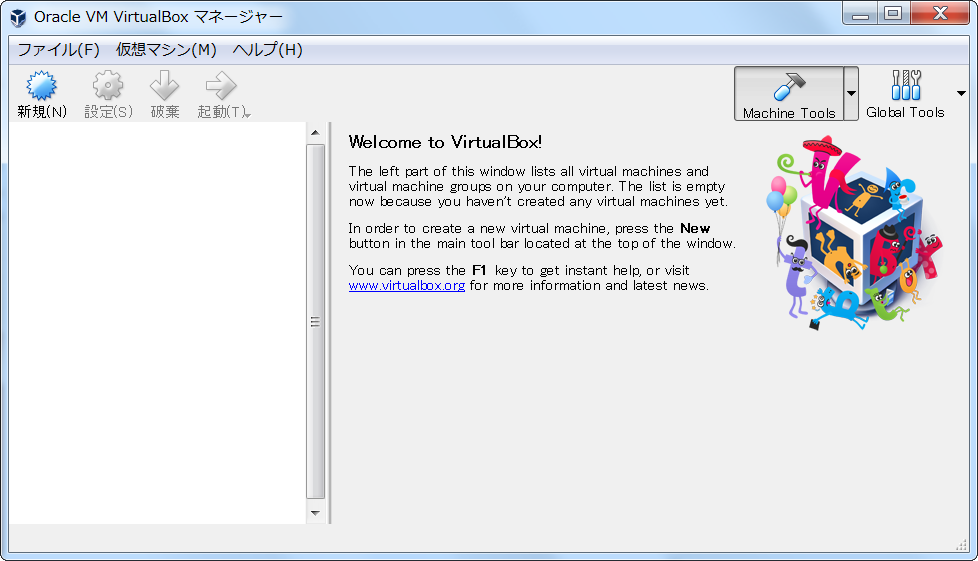This screenshot has width=978, height=561.
Task: Expand the Machine Tools dropdown arrow
Action: tap(851, 94)
